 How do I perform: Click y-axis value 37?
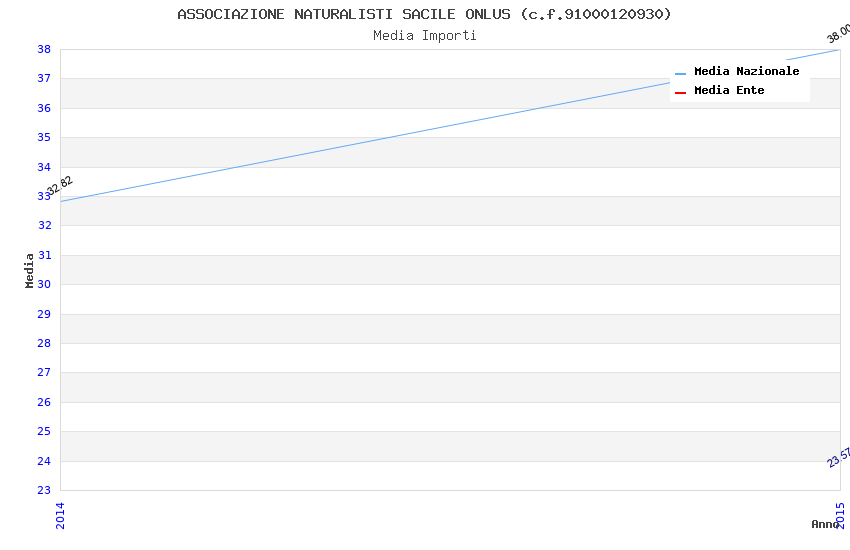(44, 79)
